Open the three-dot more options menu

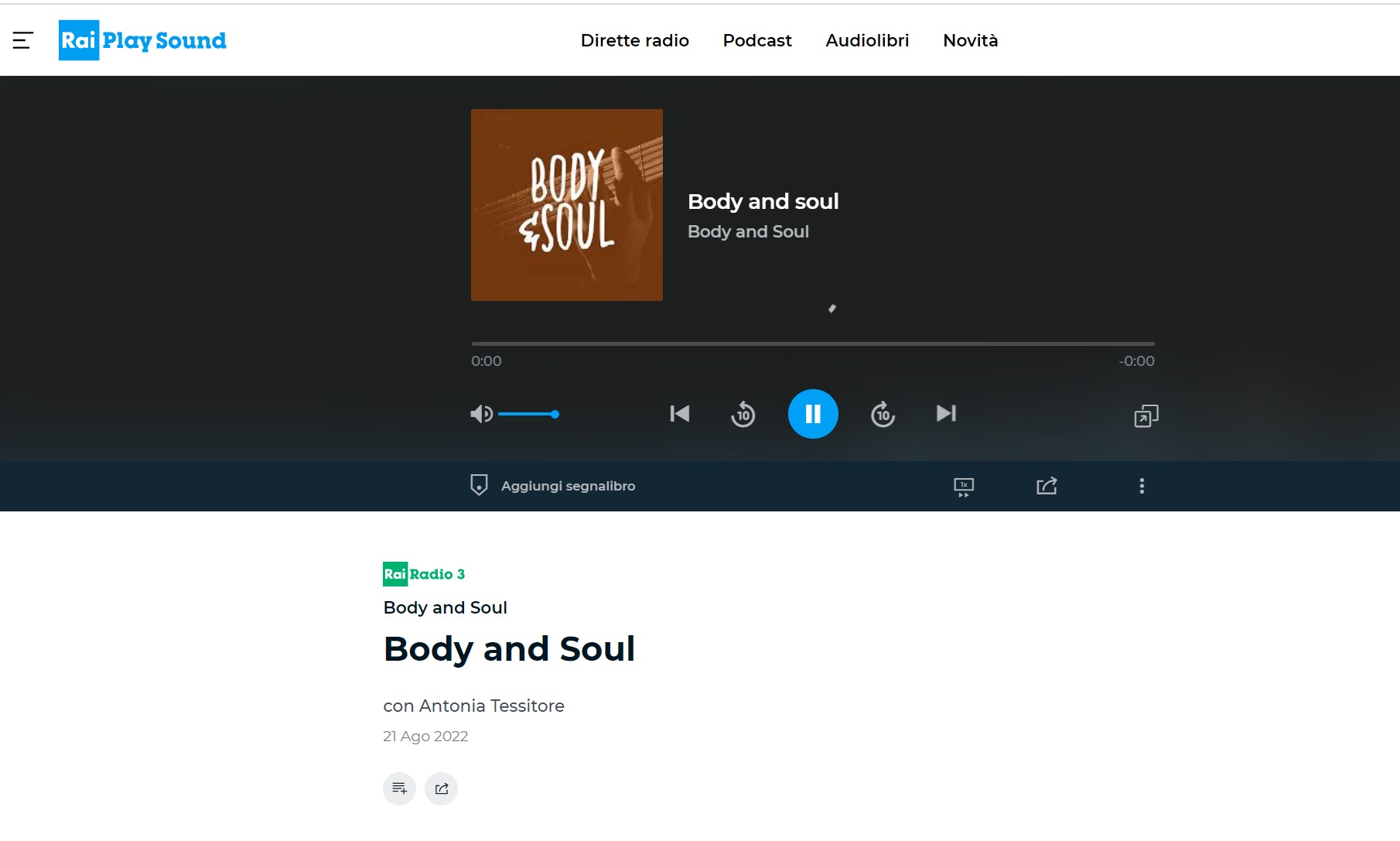coord(1142,486)
